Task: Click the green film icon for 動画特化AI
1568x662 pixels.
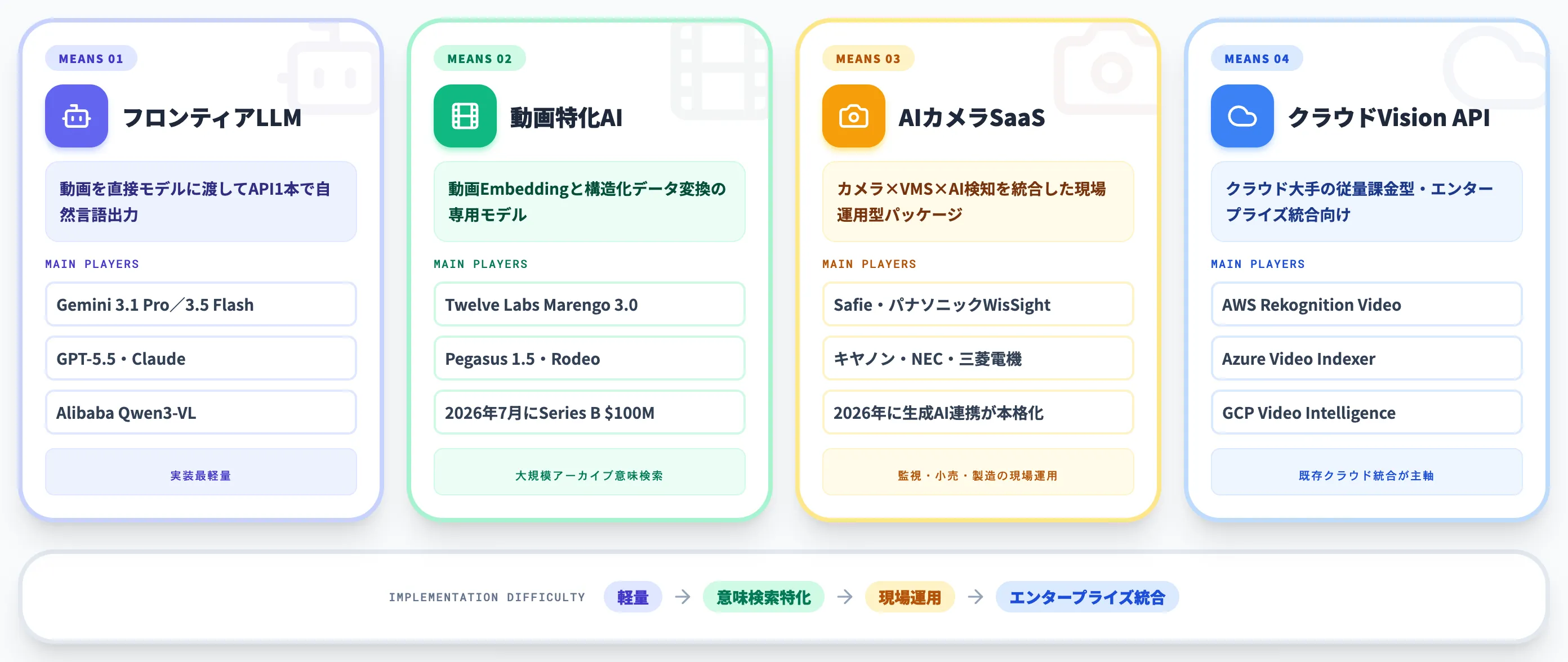Action: [x=465, y=116]
